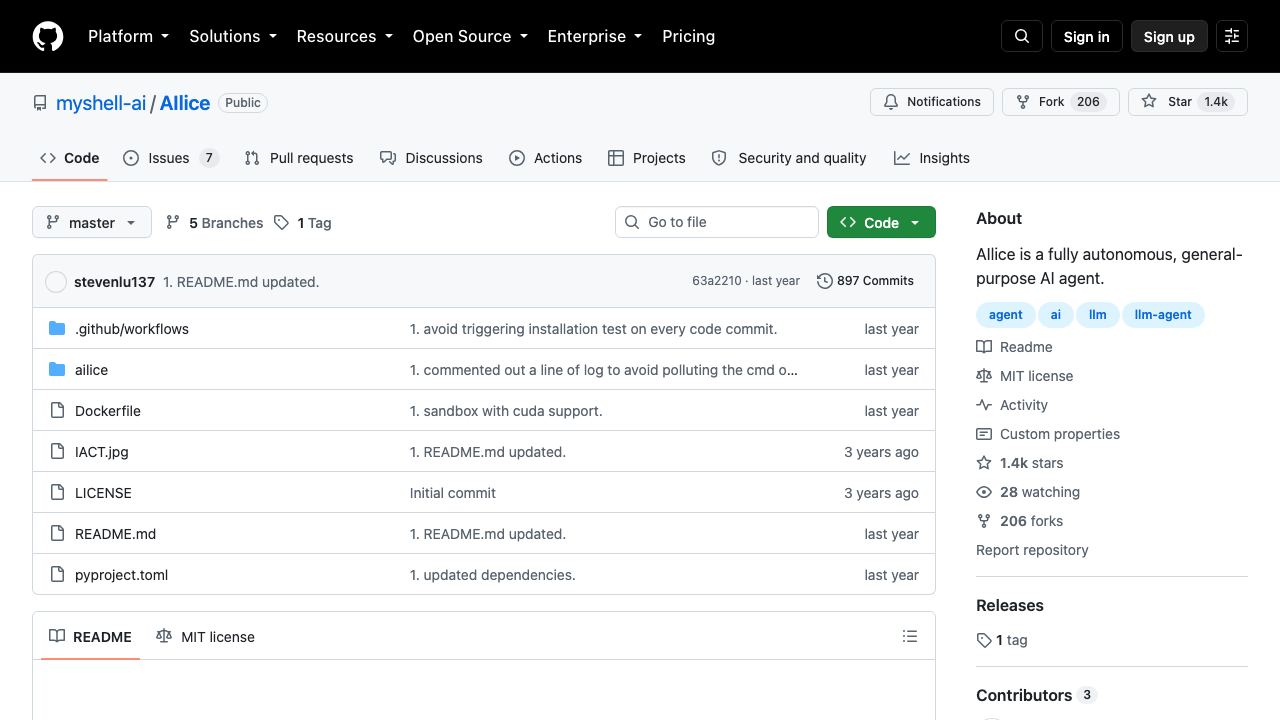Click the llm topic tag
Screen dimensions: 1280x720
(x=1098, y=315)
